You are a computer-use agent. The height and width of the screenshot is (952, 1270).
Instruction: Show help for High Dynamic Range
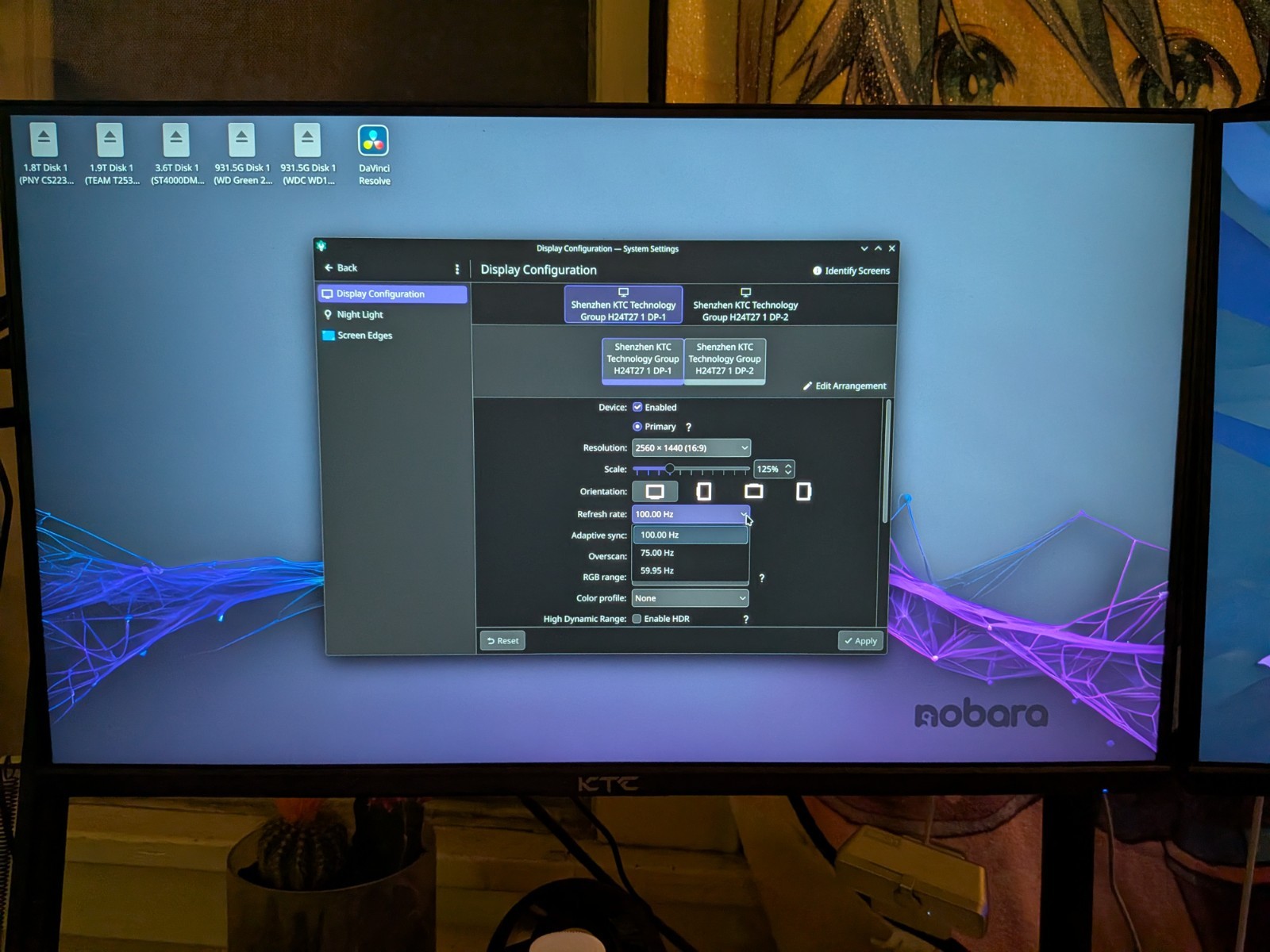click(745, 620)
